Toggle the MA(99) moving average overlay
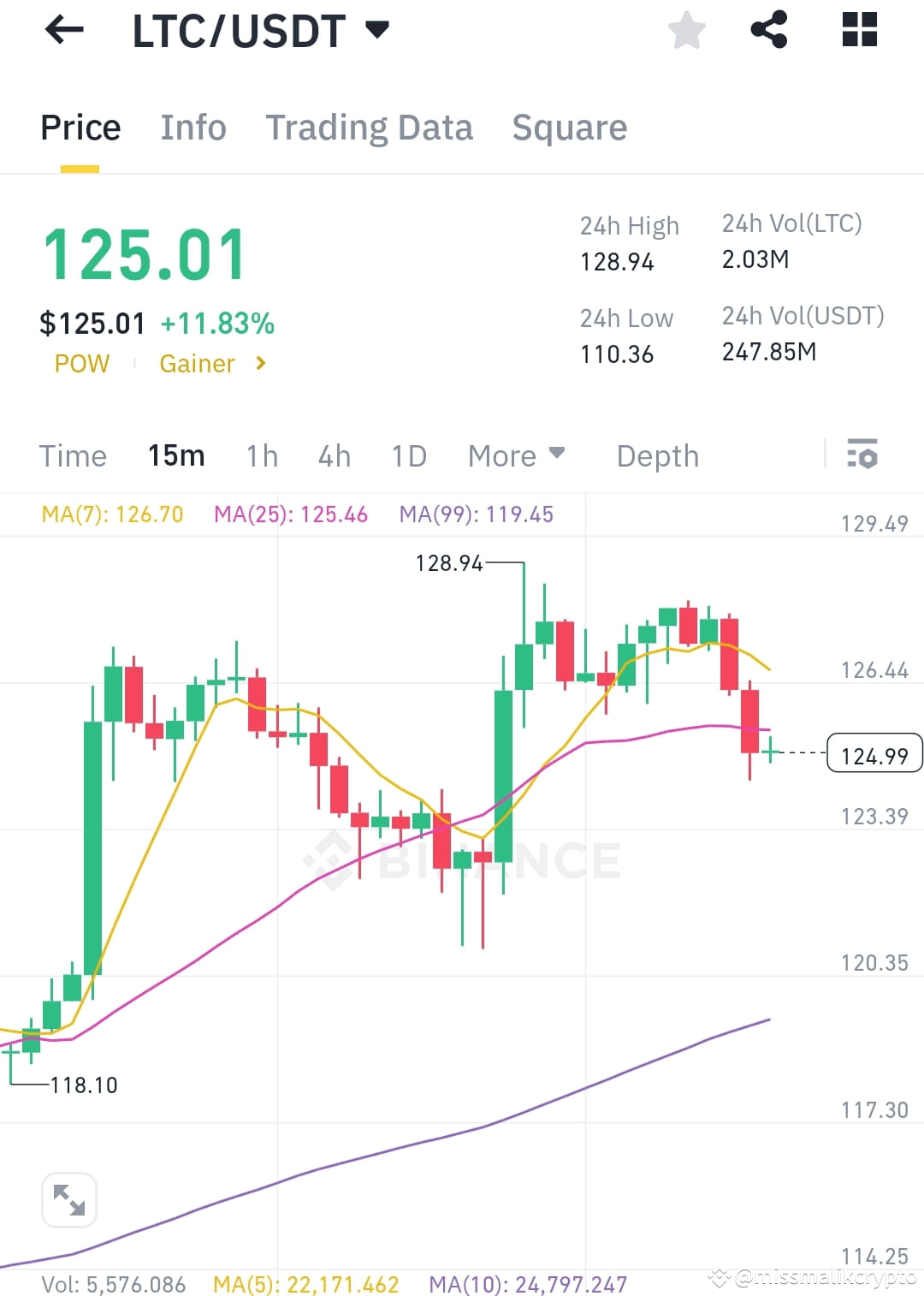This screenshot has height=1296, width=924. (476, 514)
